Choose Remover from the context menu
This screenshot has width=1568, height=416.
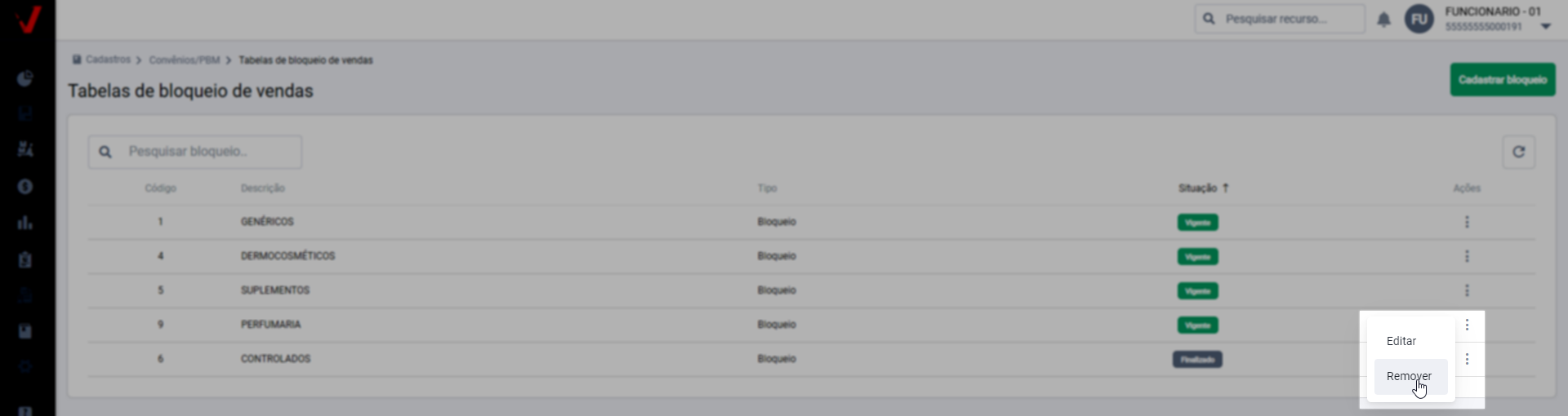(1409, 376)
